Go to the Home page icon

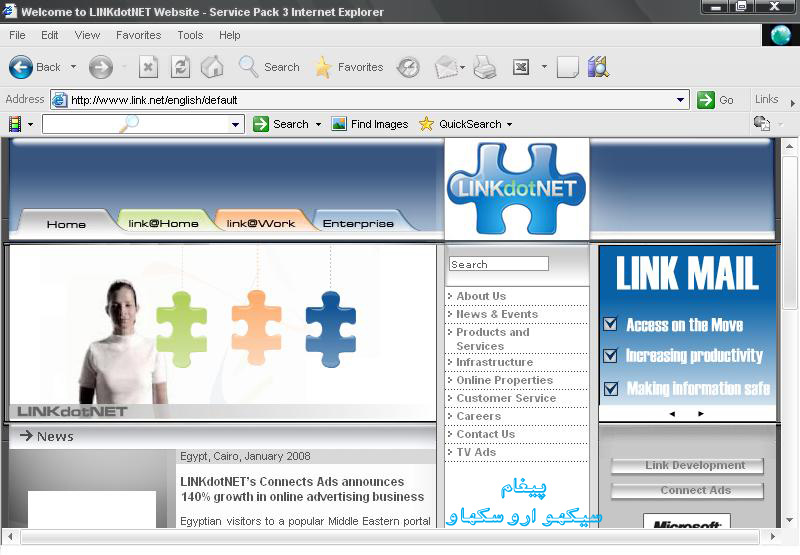click(x=212, y=67)
